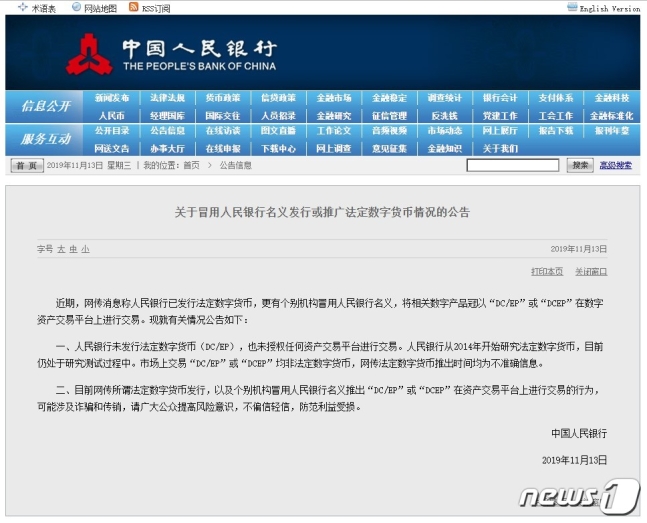
Task: Go to 经理国库 page
Action: pos(167,116)
